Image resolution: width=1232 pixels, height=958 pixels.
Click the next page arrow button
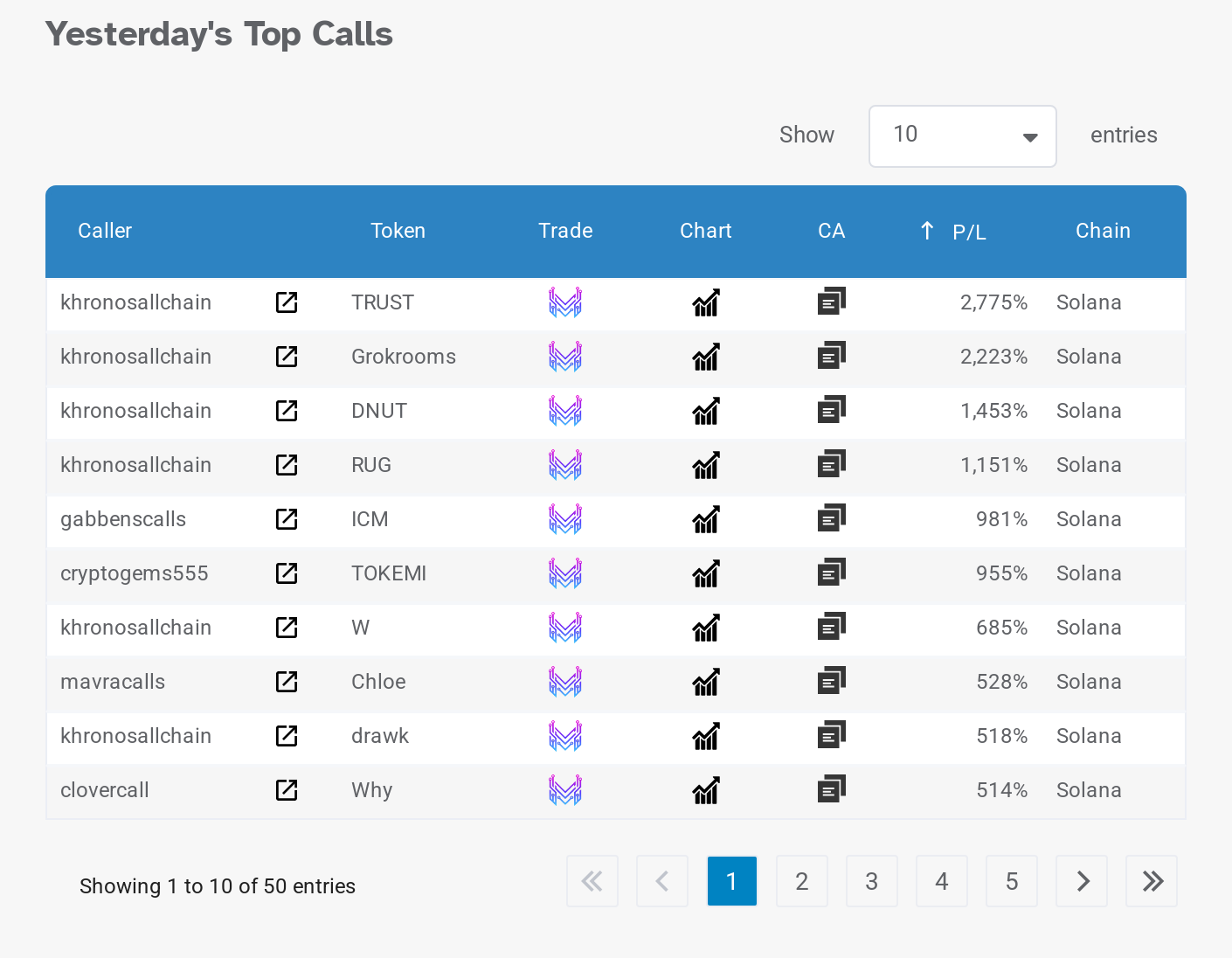[x=1082, y=881]
